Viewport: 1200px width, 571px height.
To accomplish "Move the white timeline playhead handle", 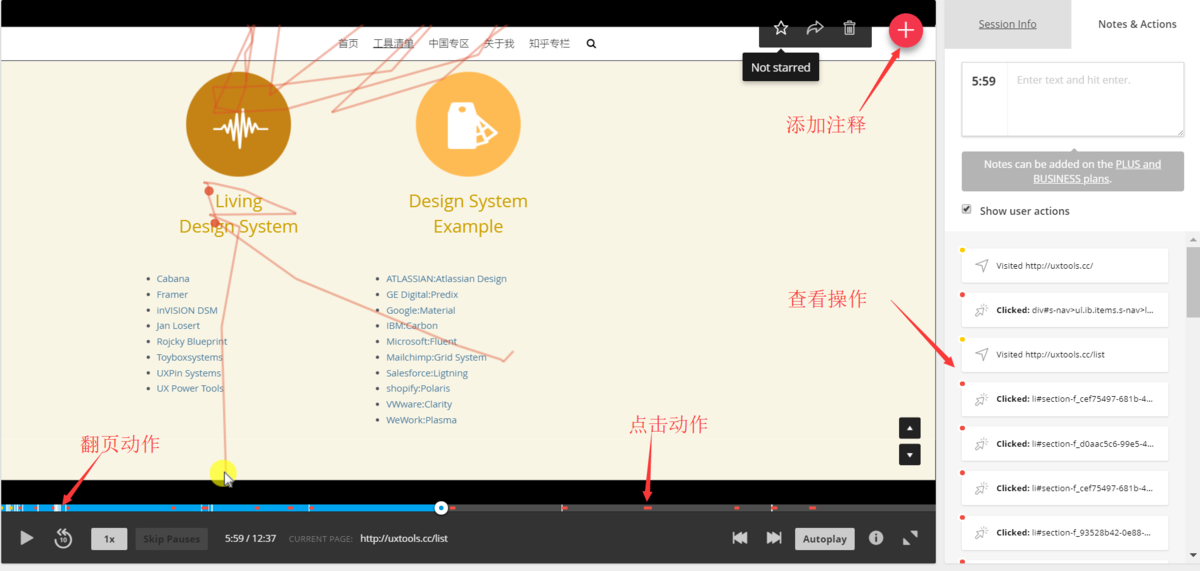I will 441,508.
